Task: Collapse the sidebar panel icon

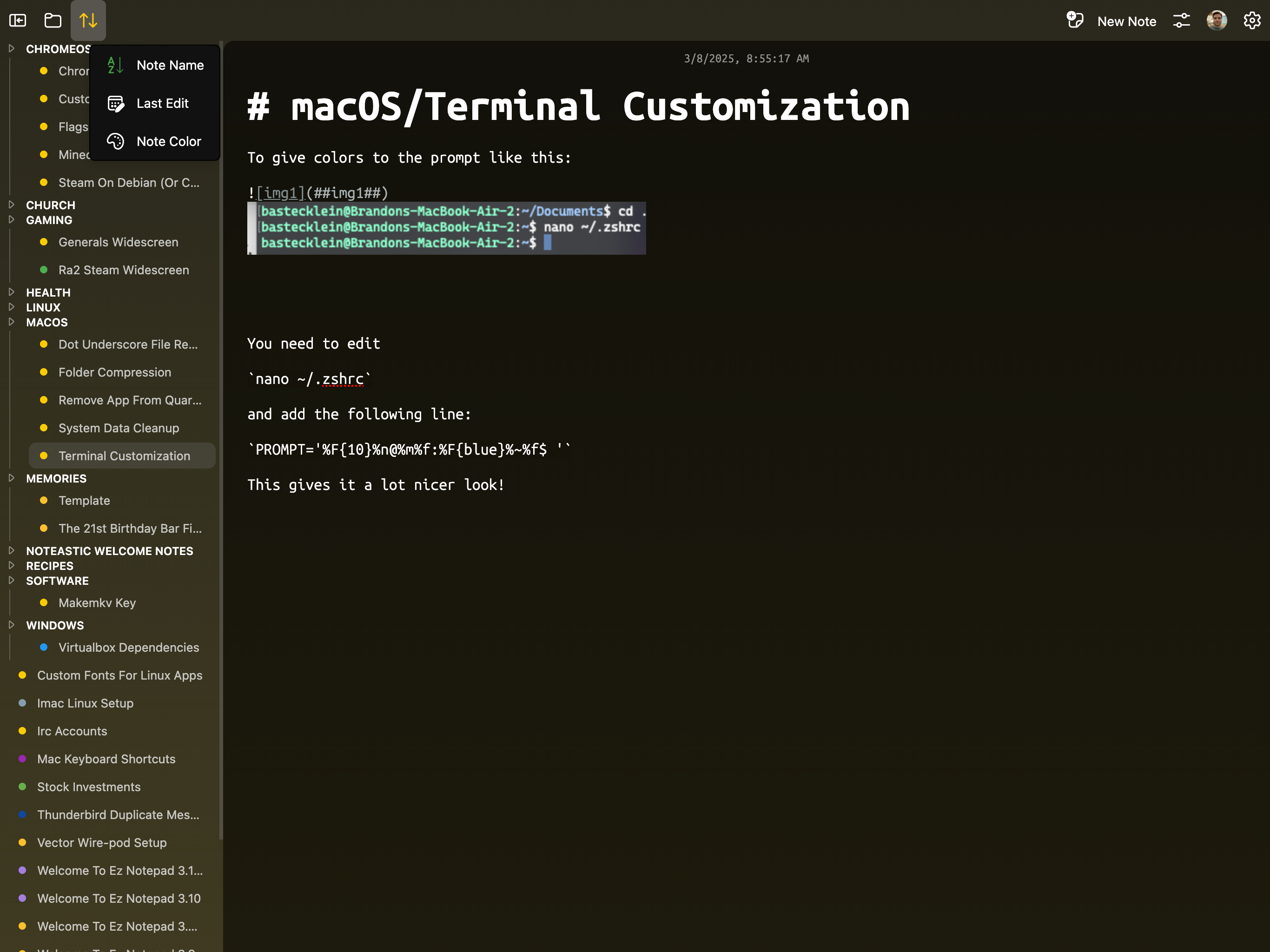Action: pos(18,20)
